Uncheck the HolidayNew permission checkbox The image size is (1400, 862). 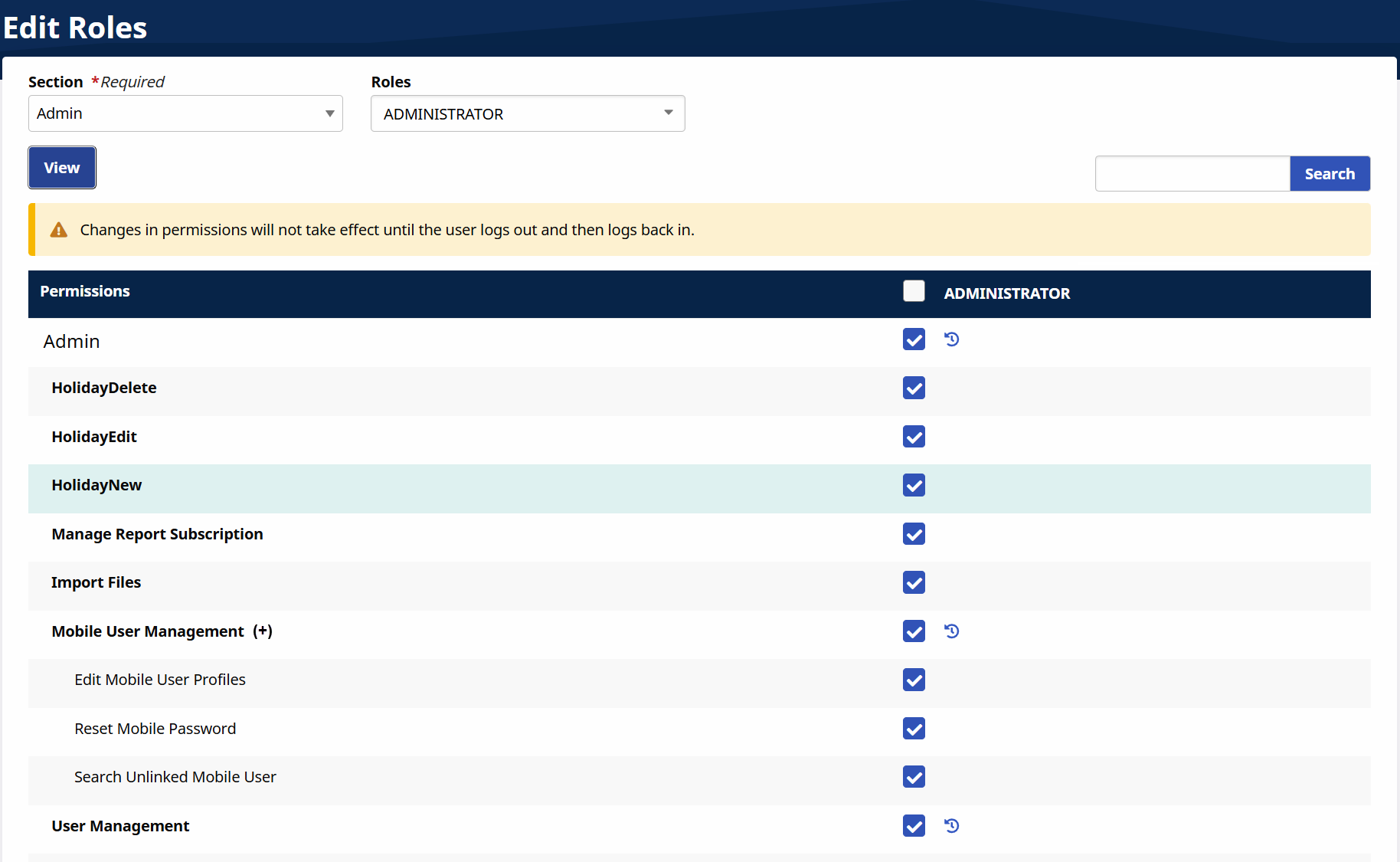(914, 485)
